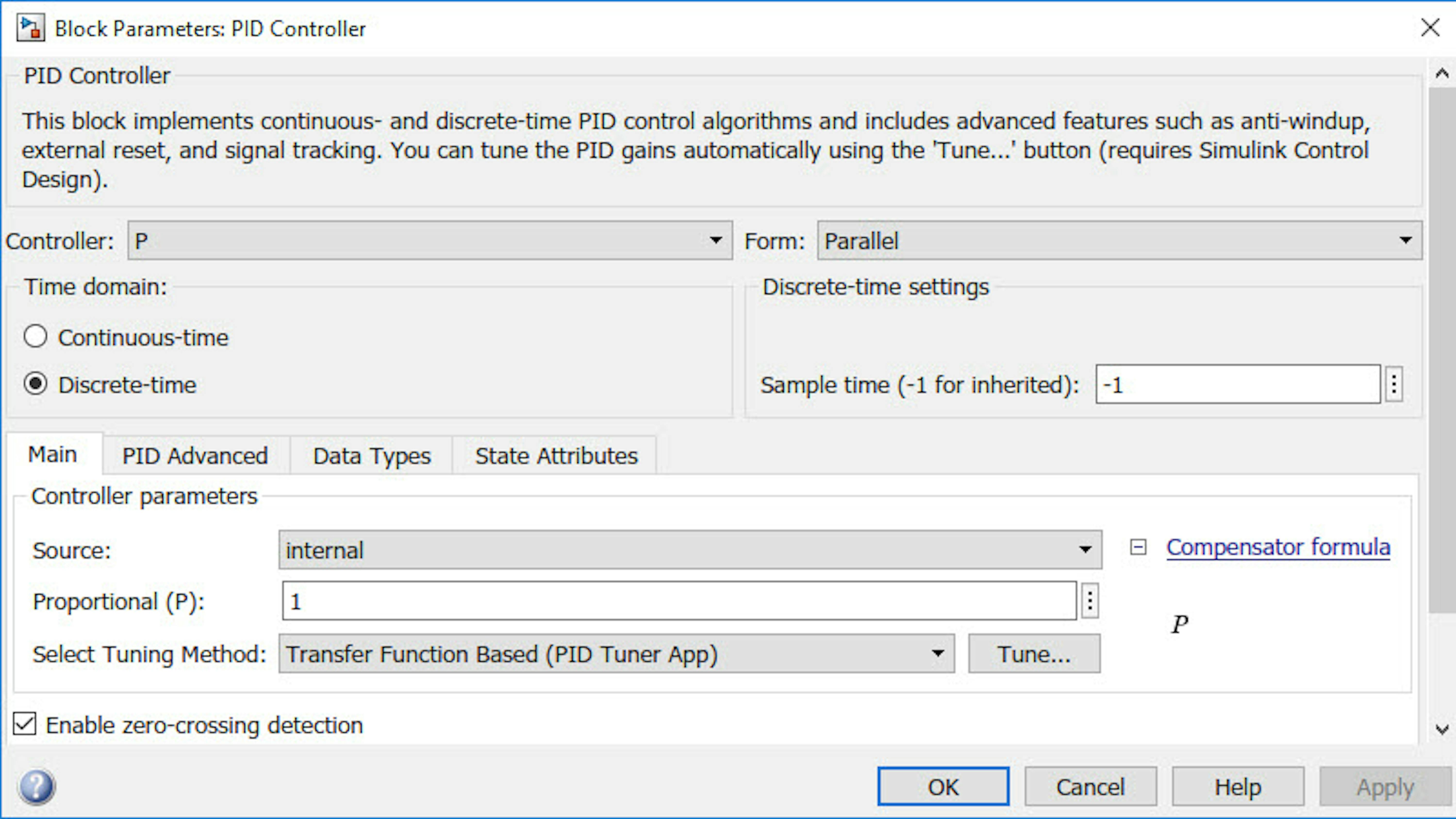Click the scrollbar up arrow
Viewport: 1456px width, 819px height.
click(1442, 74)
